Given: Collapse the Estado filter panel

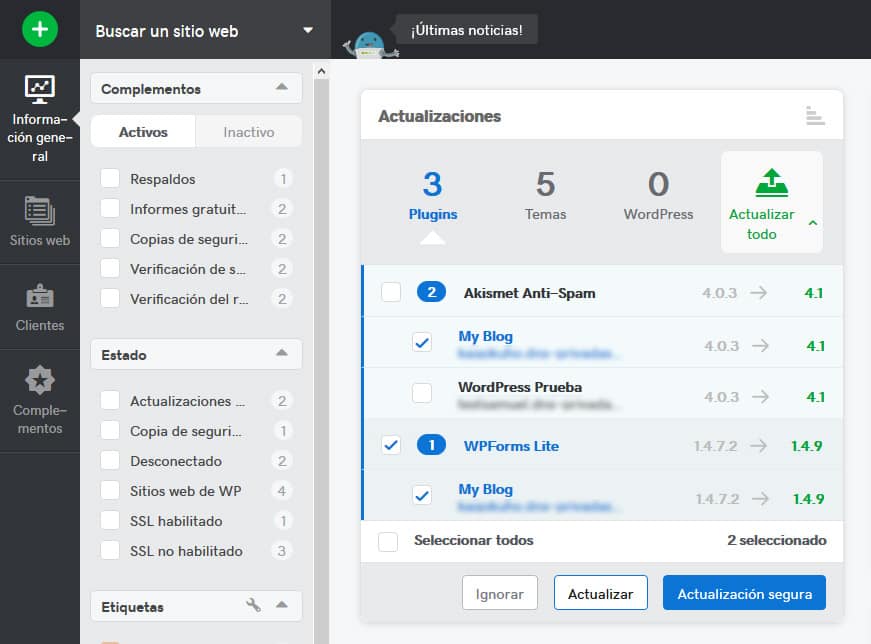Looking at the screenshot, I should tap(282, 353).
